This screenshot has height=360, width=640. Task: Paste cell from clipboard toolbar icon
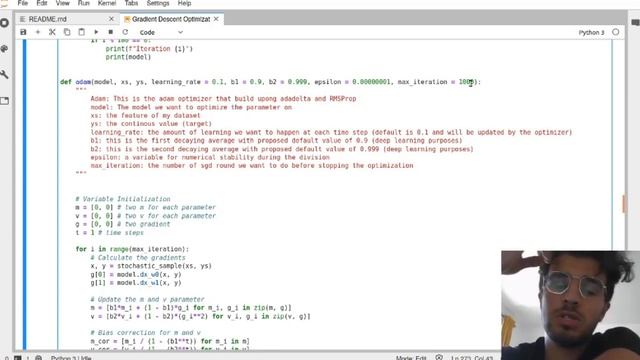click(82, 32)
